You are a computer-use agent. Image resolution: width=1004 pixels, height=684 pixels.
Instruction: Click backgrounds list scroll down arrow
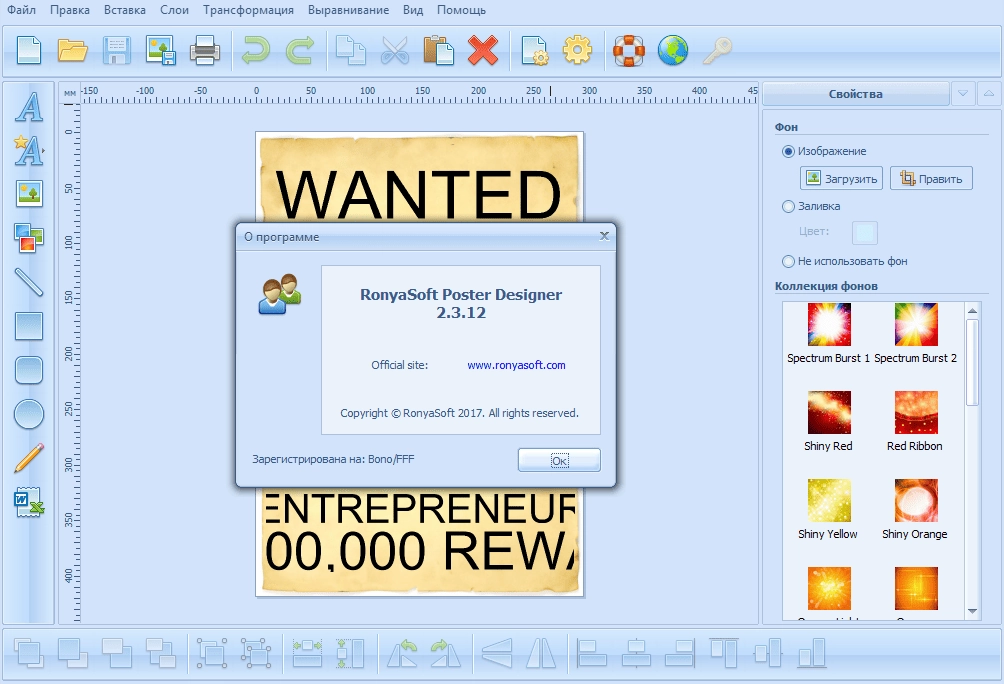[x=972, y=611]
